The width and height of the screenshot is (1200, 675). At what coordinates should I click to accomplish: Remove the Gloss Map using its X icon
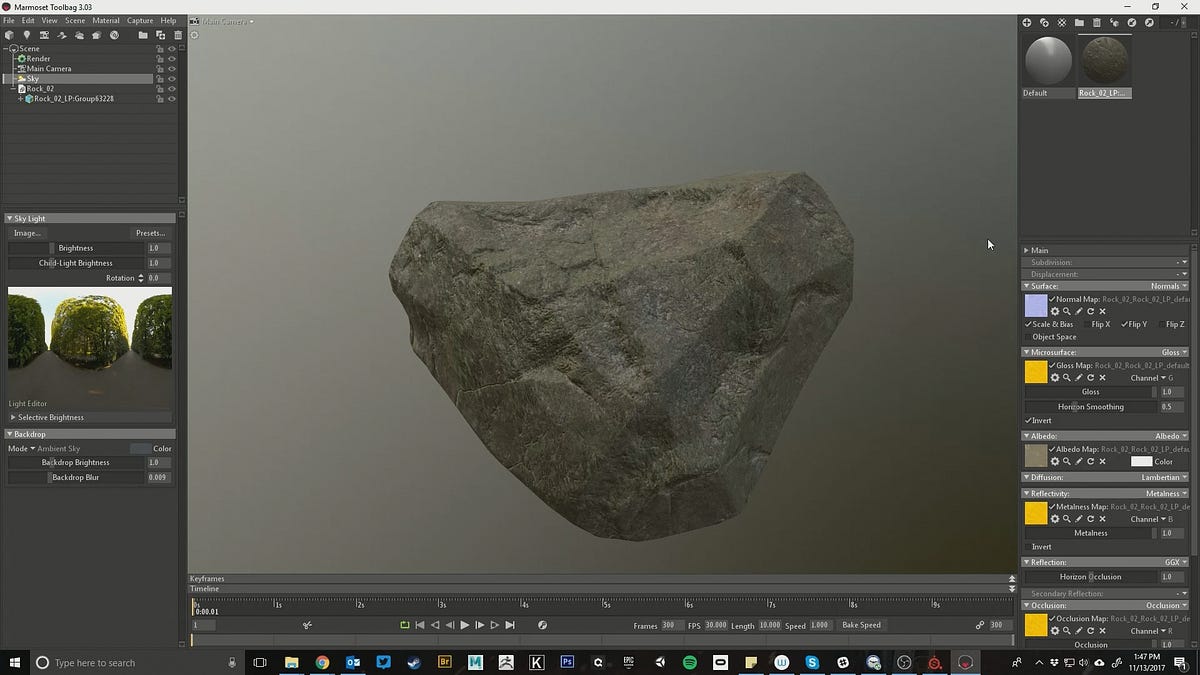1102,378
